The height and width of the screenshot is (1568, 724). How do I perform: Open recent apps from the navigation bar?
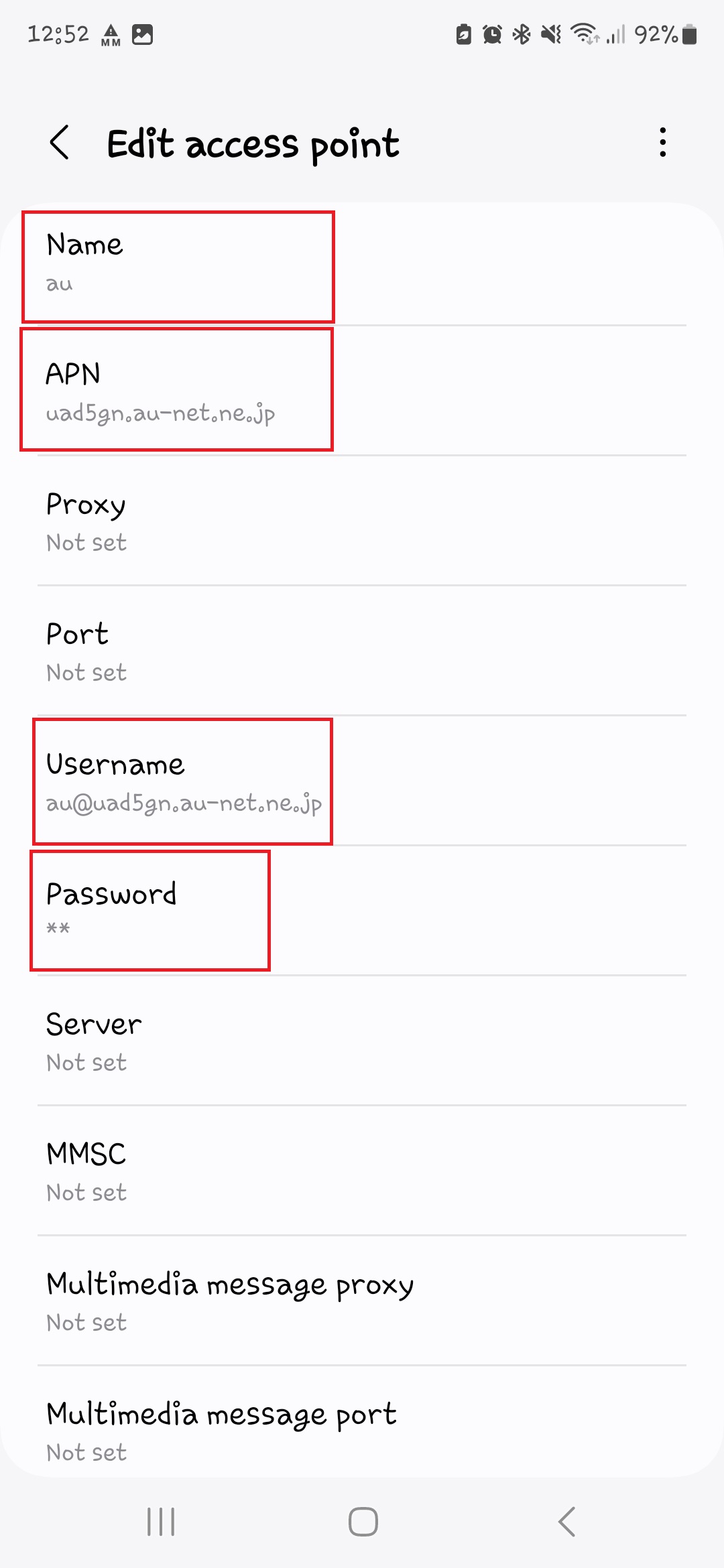point(161,1522)
